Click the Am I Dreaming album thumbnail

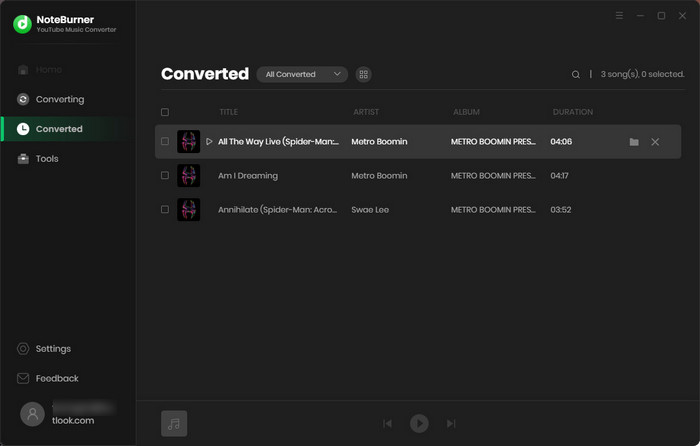188,175
